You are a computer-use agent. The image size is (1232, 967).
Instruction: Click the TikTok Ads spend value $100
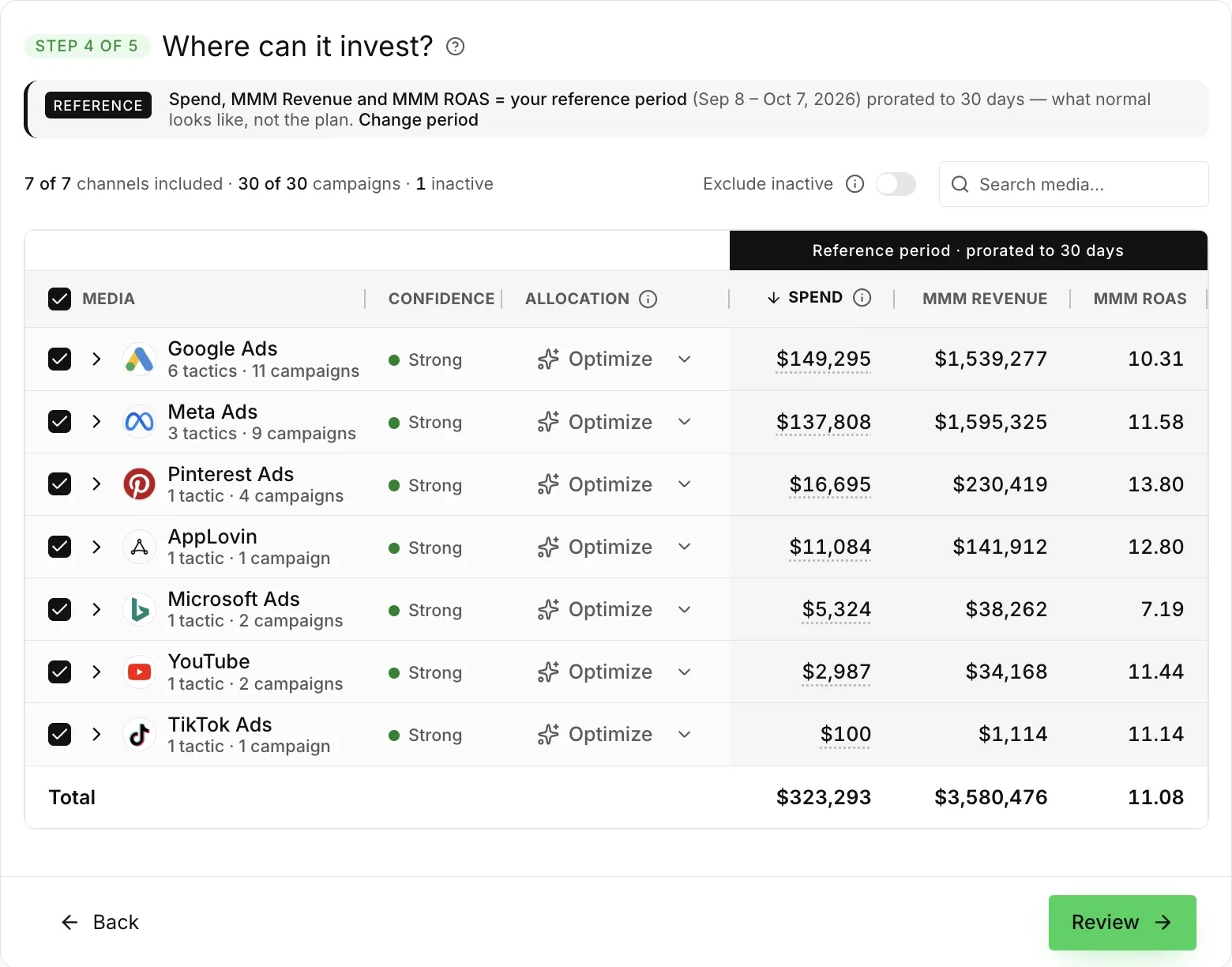coord(846,735)
